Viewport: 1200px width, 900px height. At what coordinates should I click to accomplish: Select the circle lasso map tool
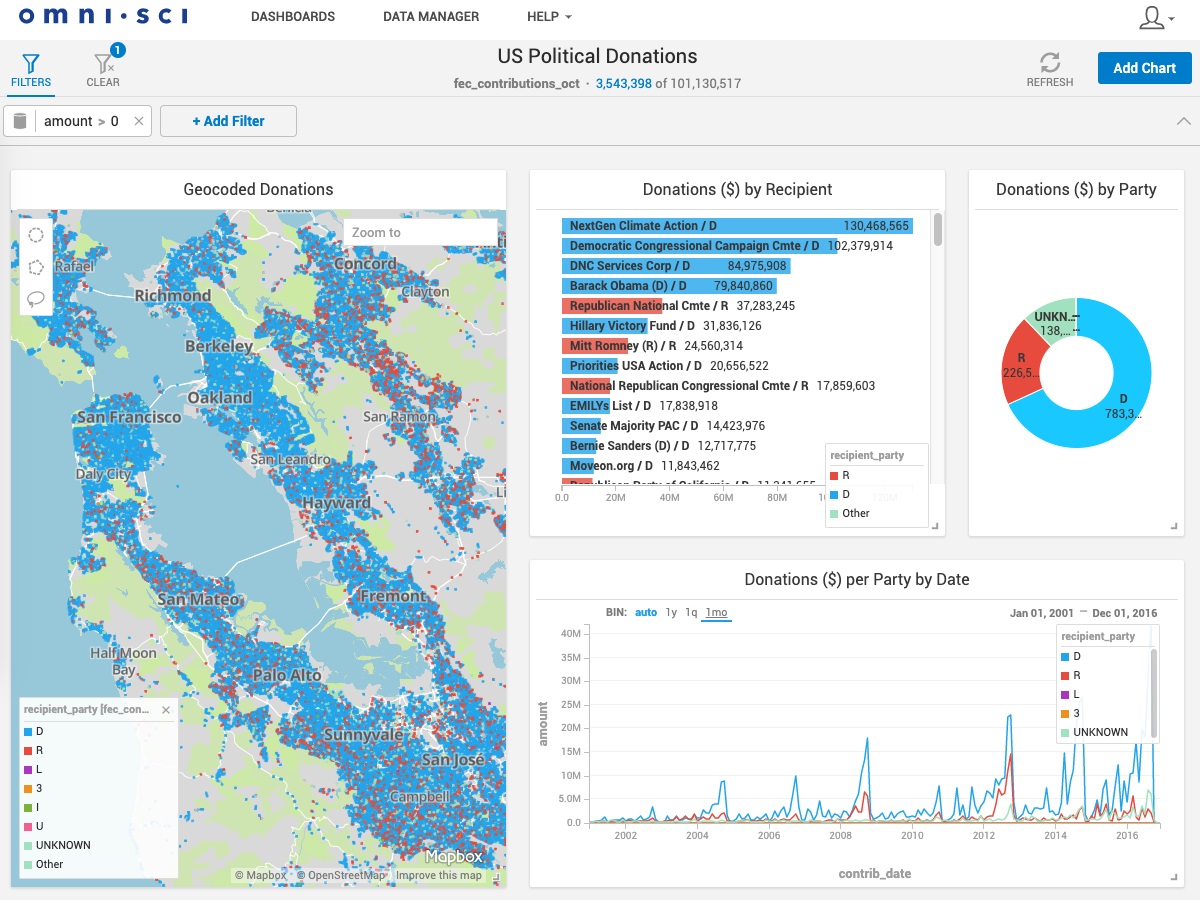tap(36, 235)
